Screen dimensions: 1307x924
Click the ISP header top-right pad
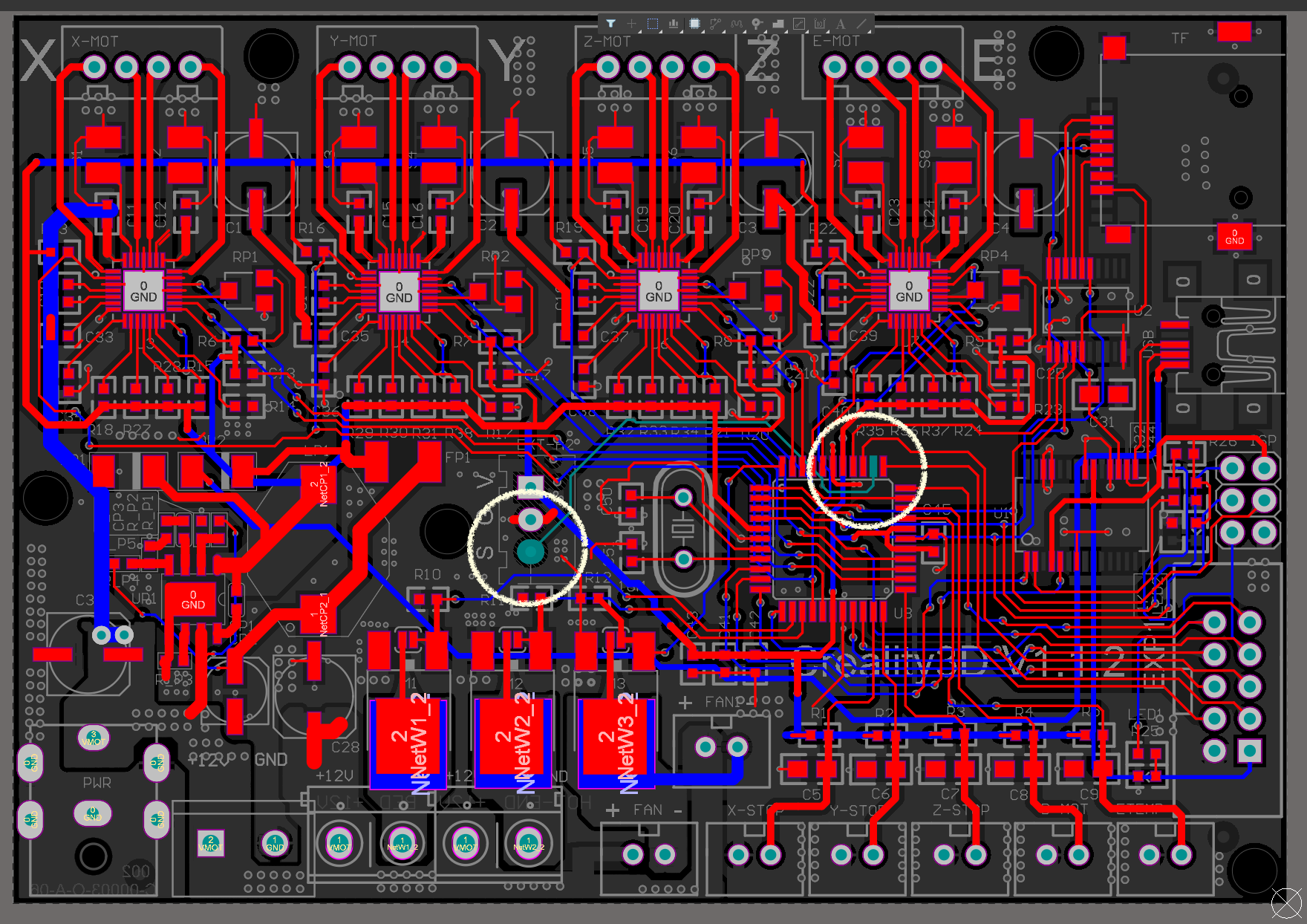point(1264,468)
